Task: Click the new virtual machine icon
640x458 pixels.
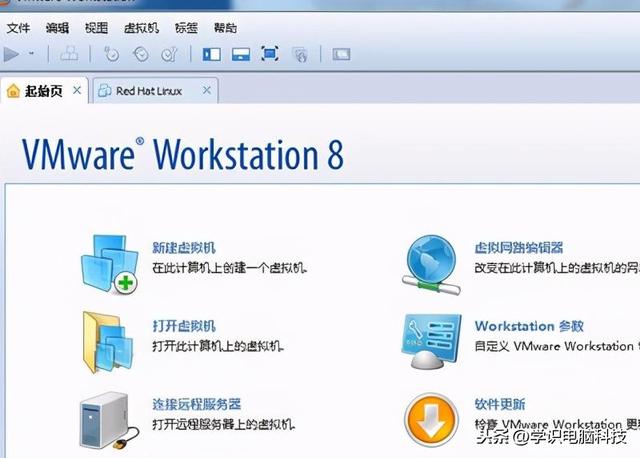Action: pos(110,264)
